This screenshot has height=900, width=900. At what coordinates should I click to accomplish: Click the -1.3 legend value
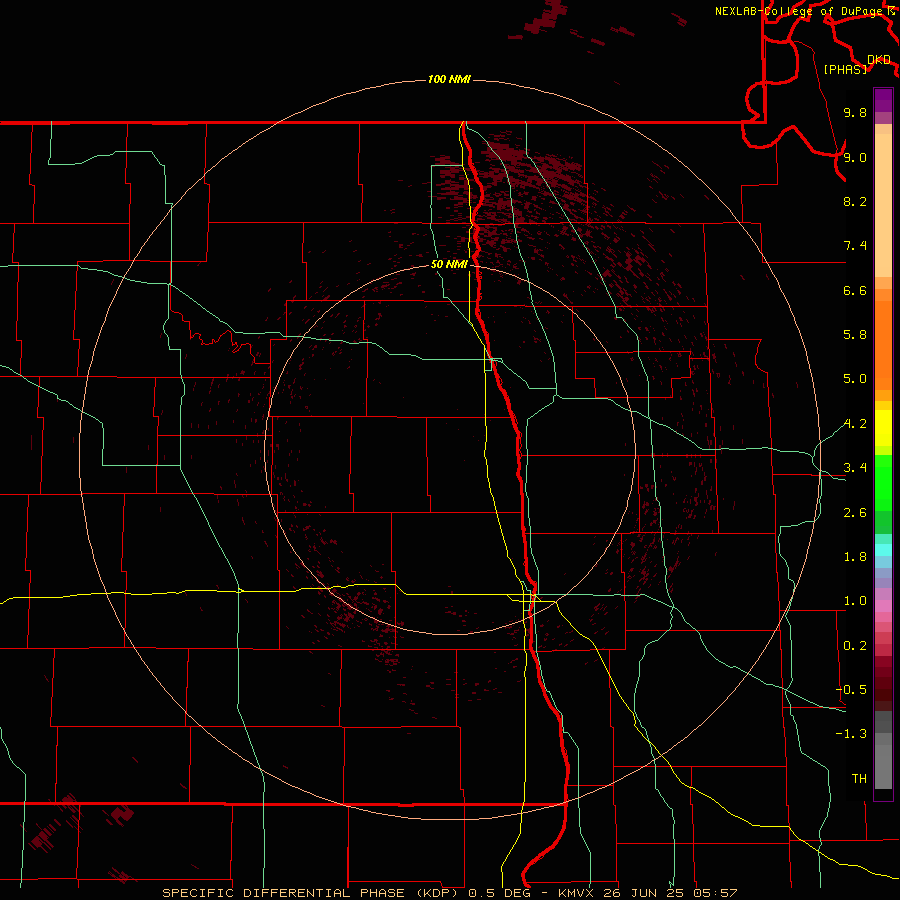[851, 734]
